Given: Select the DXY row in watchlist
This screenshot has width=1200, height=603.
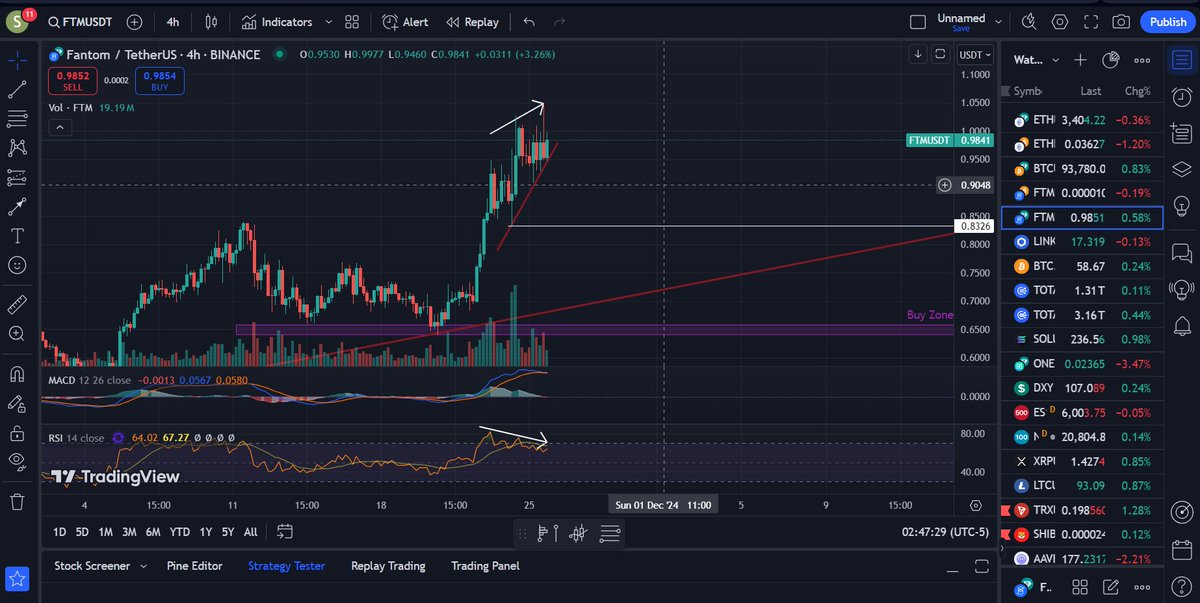Looking at the screenshot, I should pos(1082,388).
